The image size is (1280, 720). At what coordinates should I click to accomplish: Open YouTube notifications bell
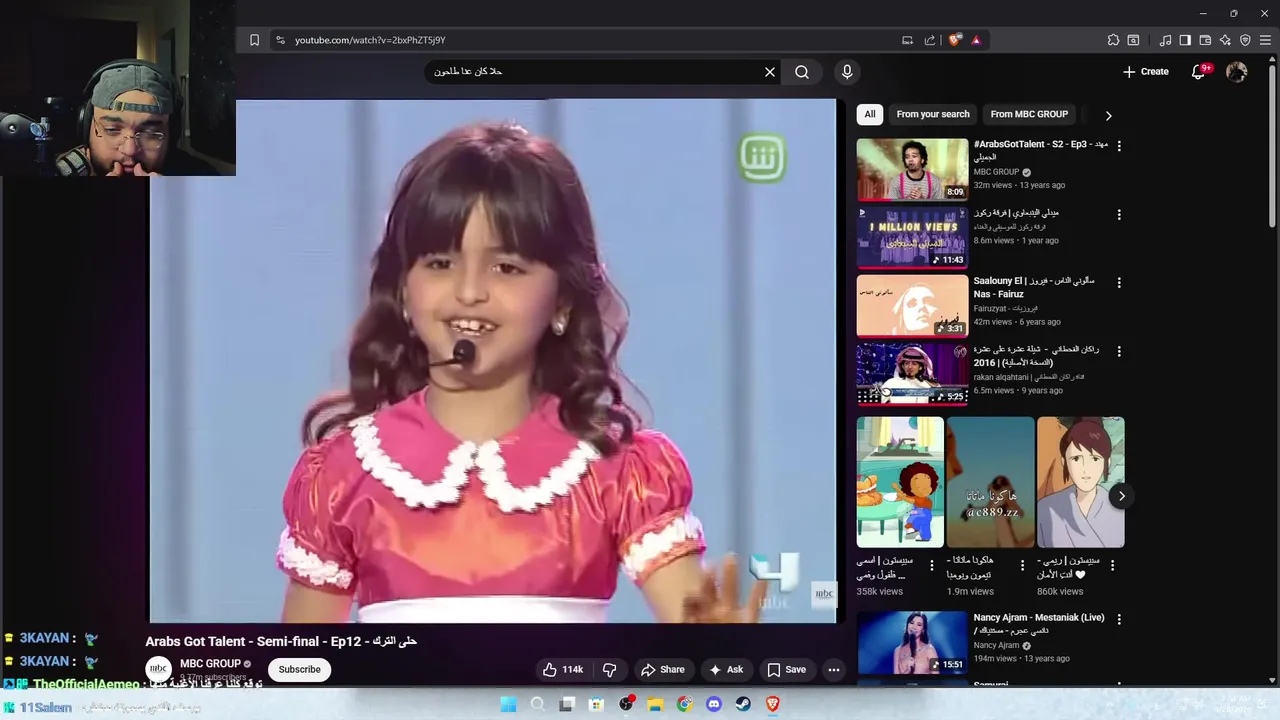pos(1199,72)
